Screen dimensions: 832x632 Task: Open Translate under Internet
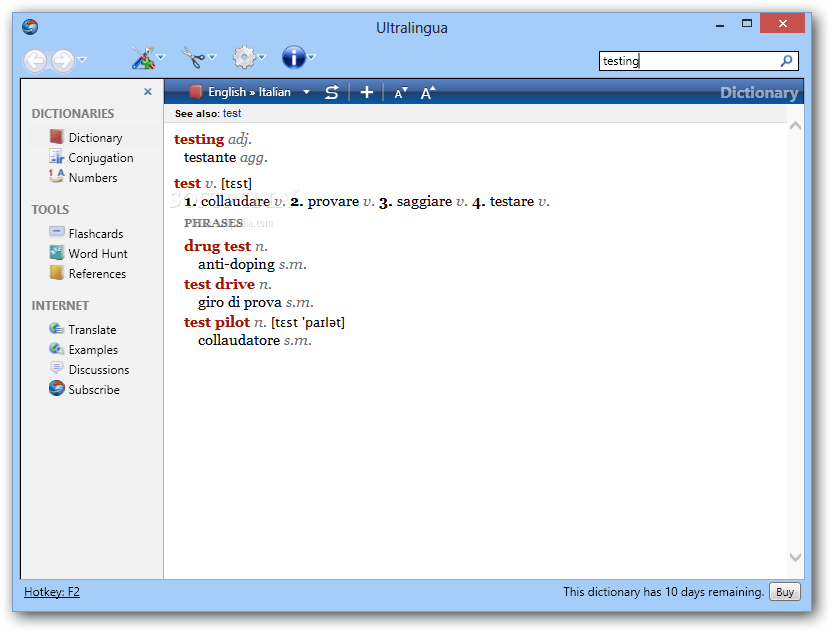coord(92,330)
